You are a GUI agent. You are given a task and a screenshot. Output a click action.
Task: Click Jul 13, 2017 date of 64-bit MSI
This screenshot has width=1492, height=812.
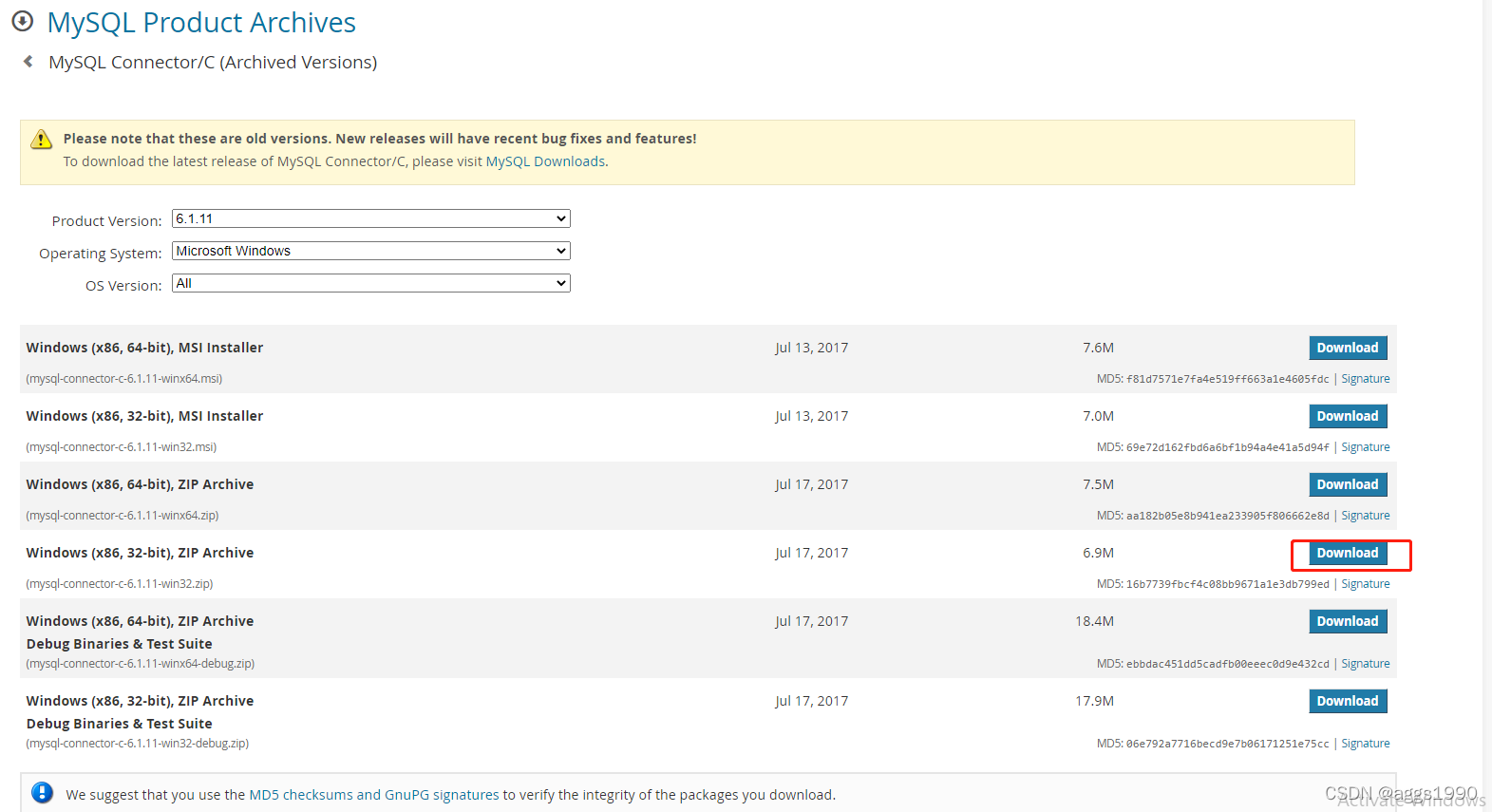point(812,348)
